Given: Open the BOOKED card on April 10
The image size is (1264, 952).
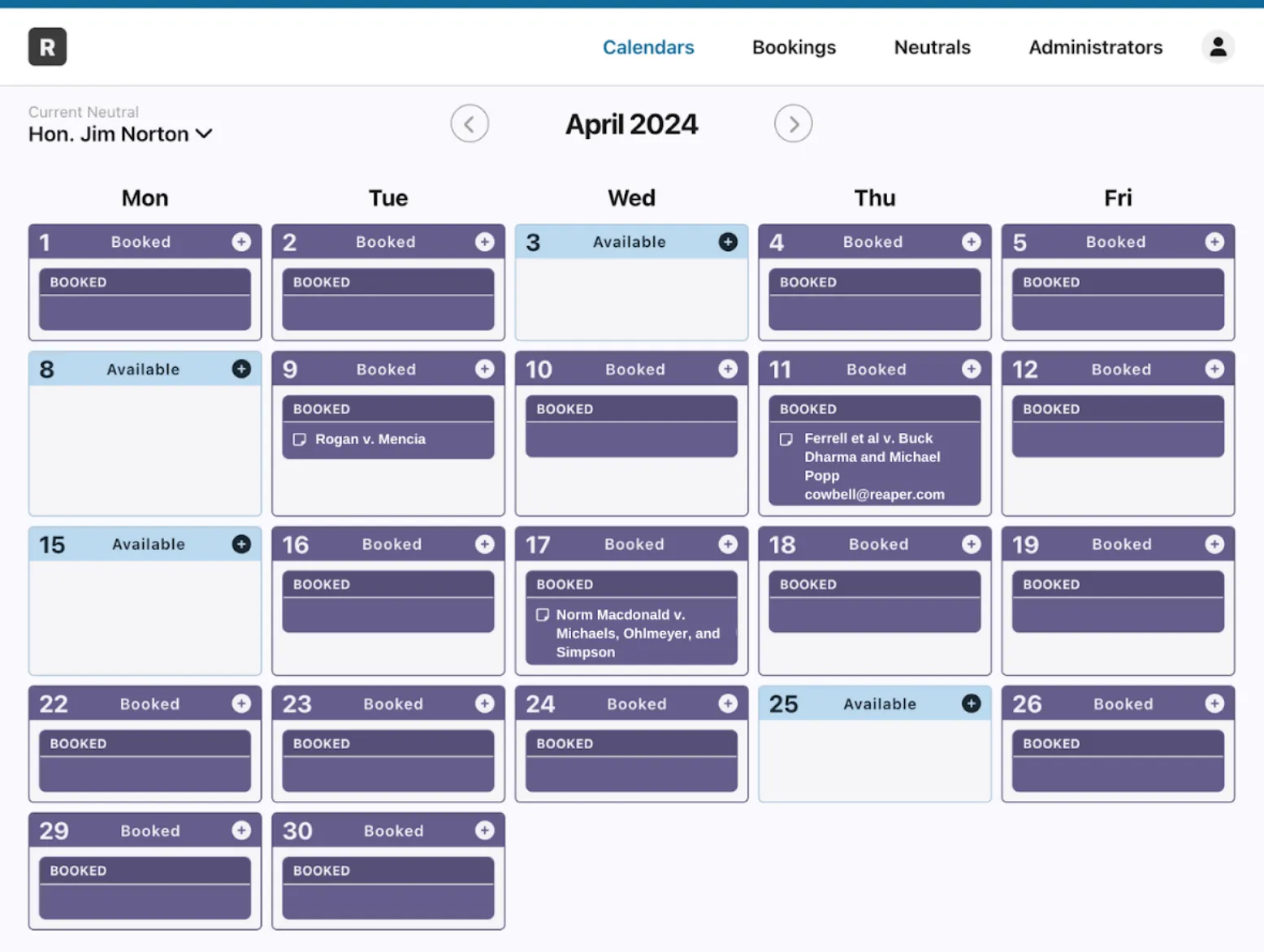Looking at the screenshot, I should 631,426.
